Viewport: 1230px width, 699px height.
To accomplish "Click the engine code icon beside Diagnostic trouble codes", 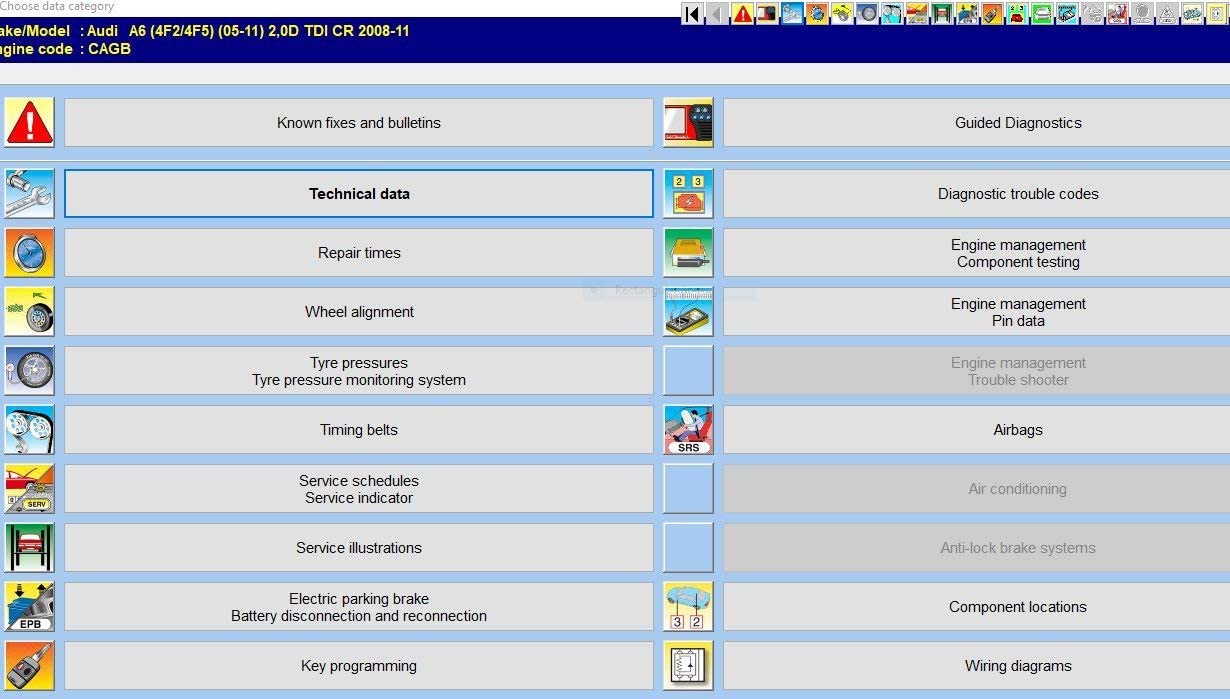I will point(688,193).
